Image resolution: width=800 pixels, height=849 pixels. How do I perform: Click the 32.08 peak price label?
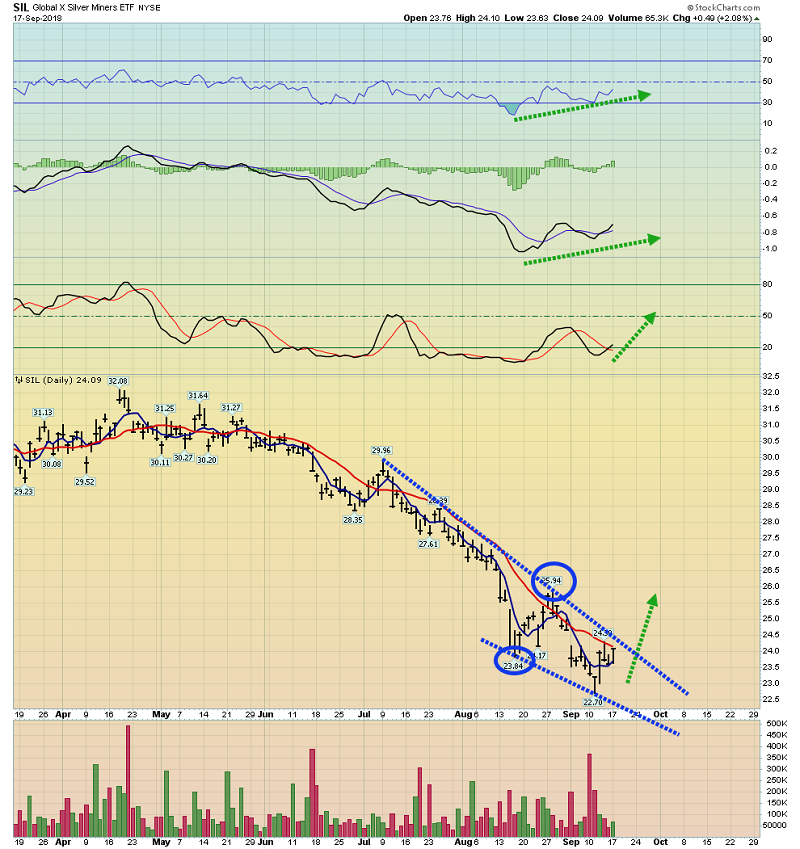(117, 381)
